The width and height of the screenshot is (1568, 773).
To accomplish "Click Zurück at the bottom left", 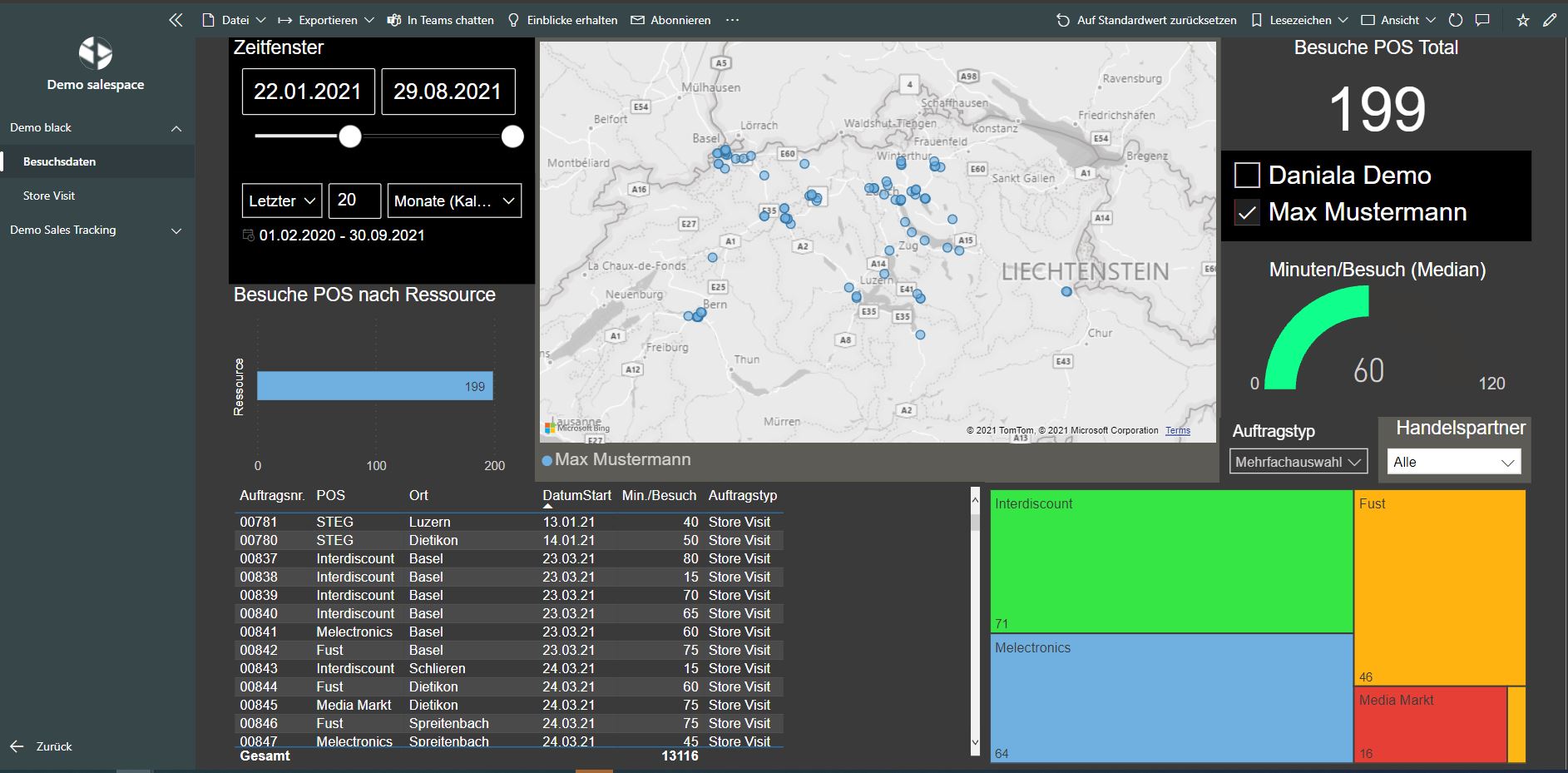I will pos(54,746).
